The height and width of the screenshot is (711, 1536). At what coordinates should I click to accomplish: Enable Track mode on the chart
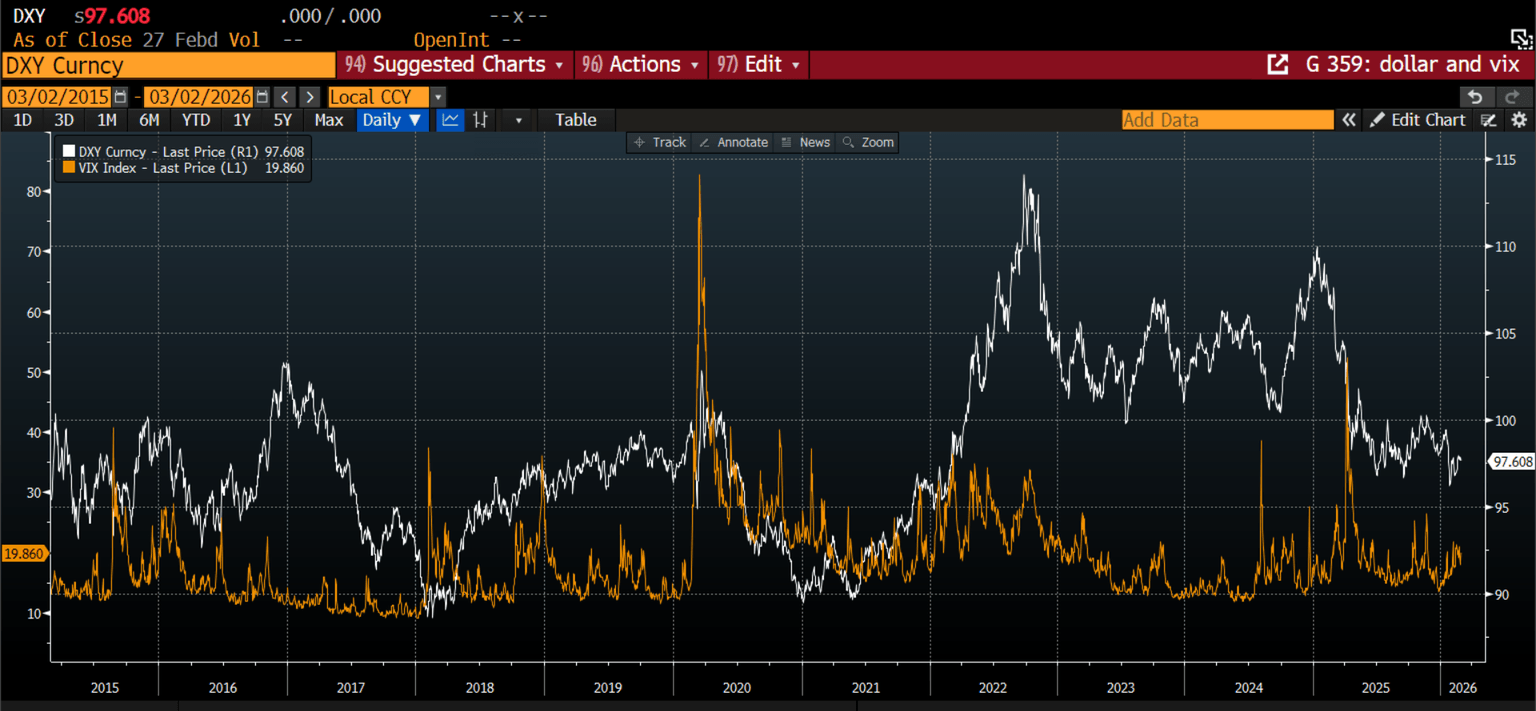click(659, 142)
